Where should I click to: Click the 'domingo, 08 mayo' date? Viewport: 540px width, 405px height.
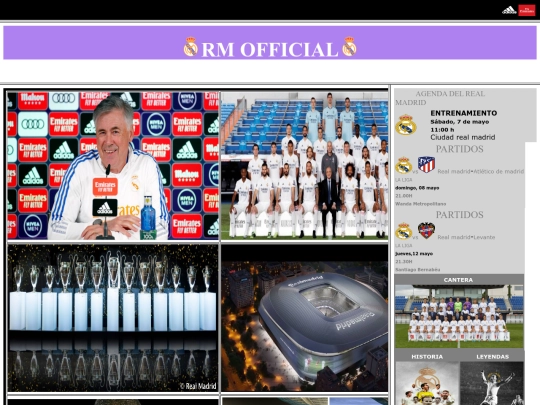(x=417, y=188)
